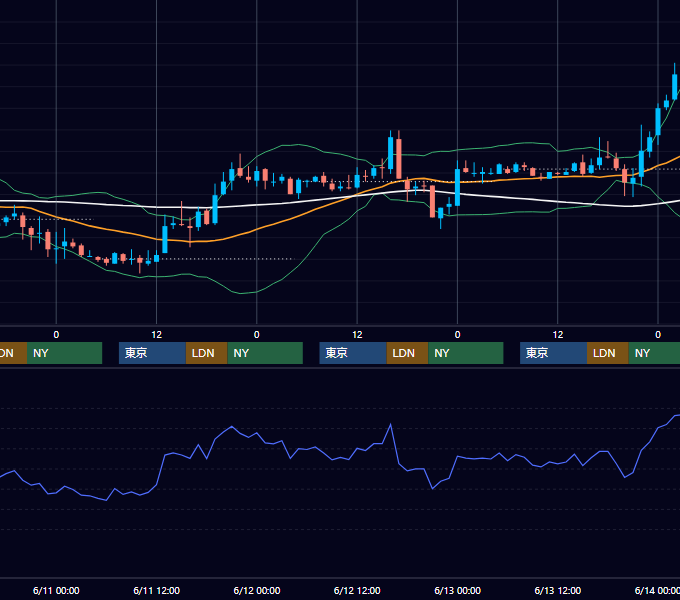Click the oscillator's sharp peak after 6/12 12:00
Screen dimensions: 680x600
click(391, 424)
